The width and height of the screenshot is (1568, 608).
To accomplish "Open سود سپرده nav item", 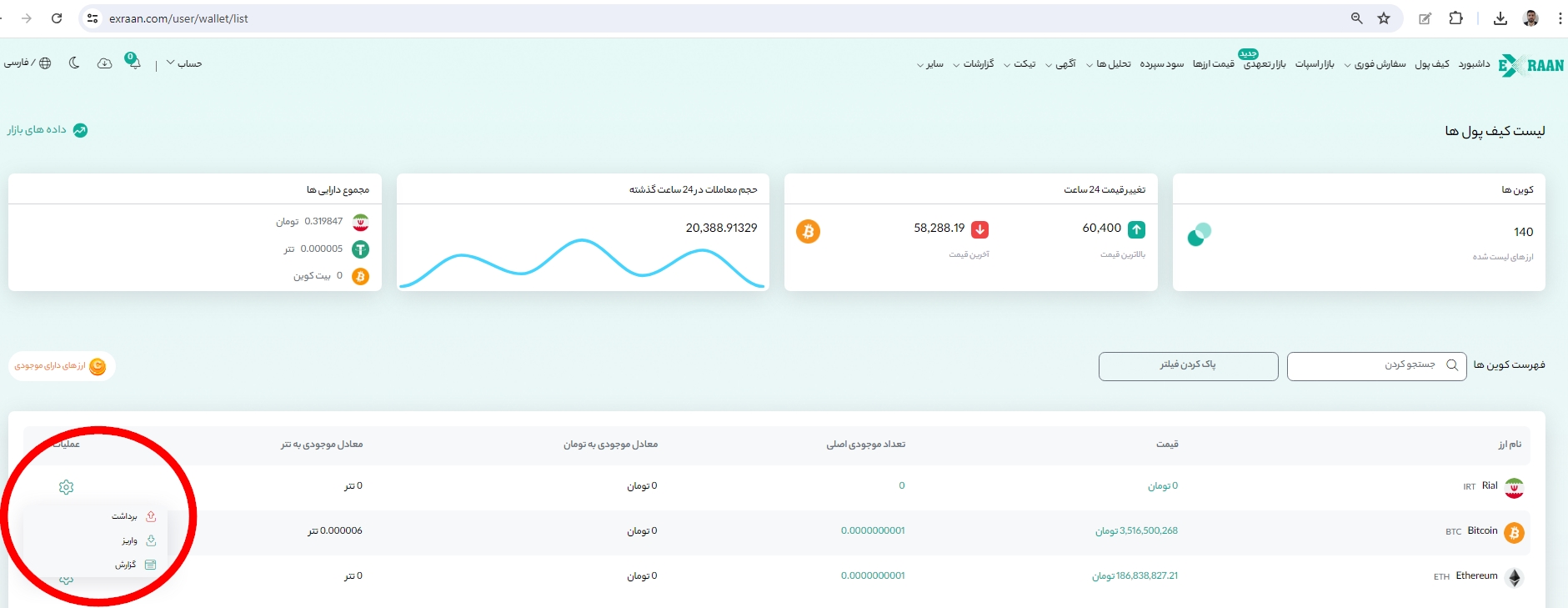I will (1162, 63).
